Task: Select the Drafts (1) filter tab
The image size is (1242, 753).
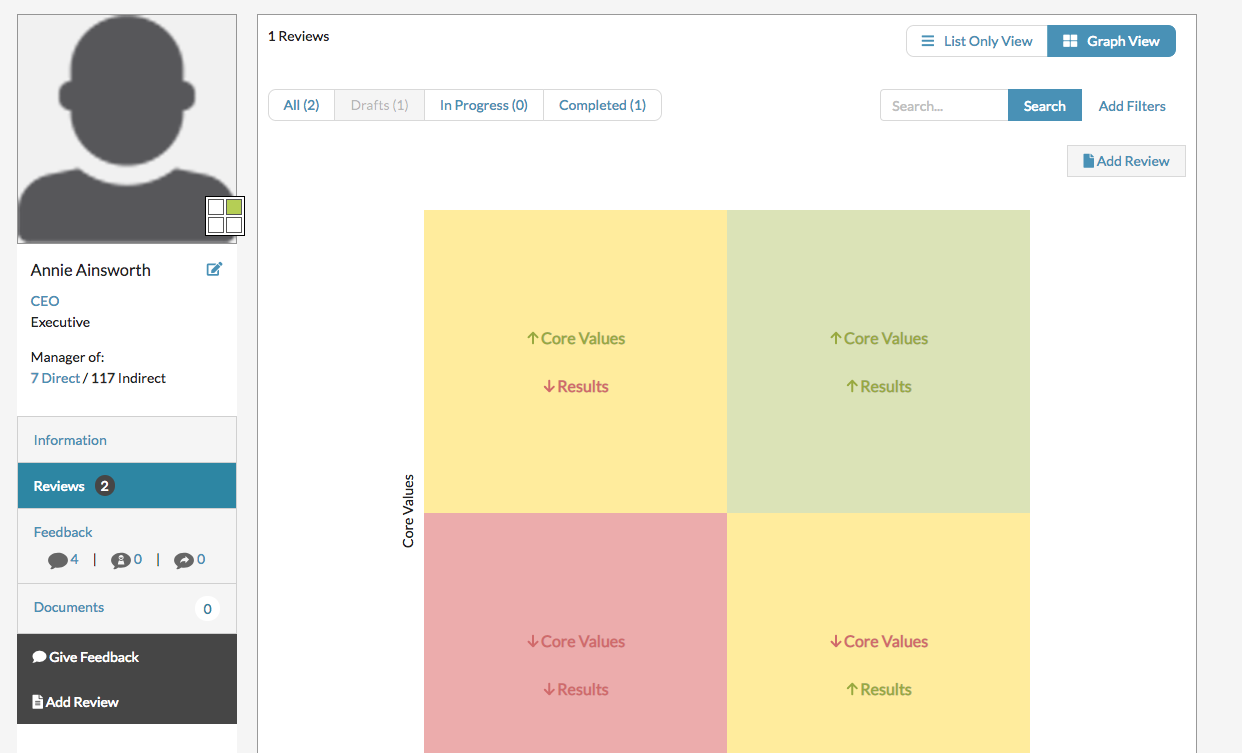Action: click(x=380, y=105)
